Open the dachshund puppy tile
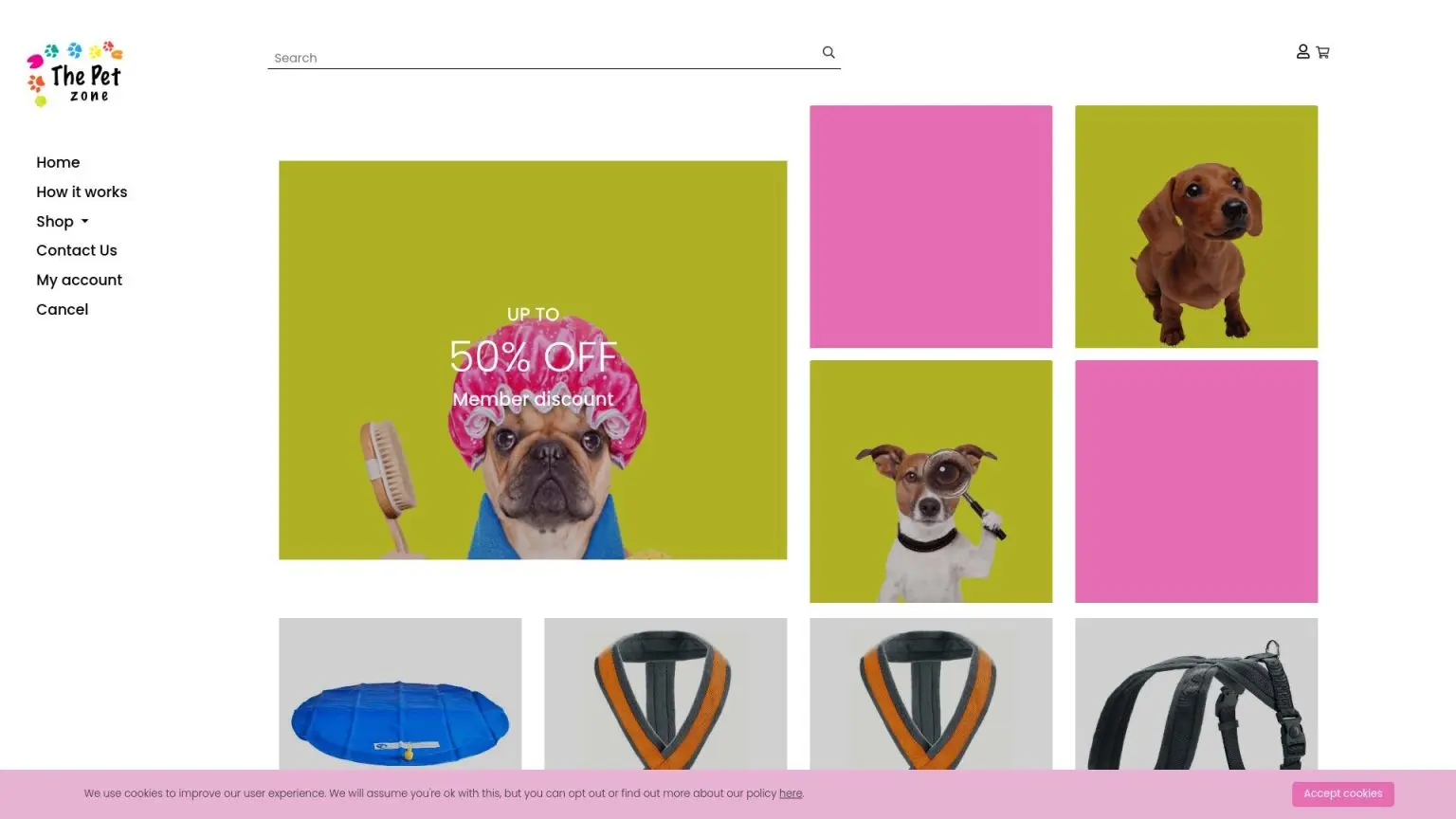Screen dimensions: 1456x819 pos(1196,227)
